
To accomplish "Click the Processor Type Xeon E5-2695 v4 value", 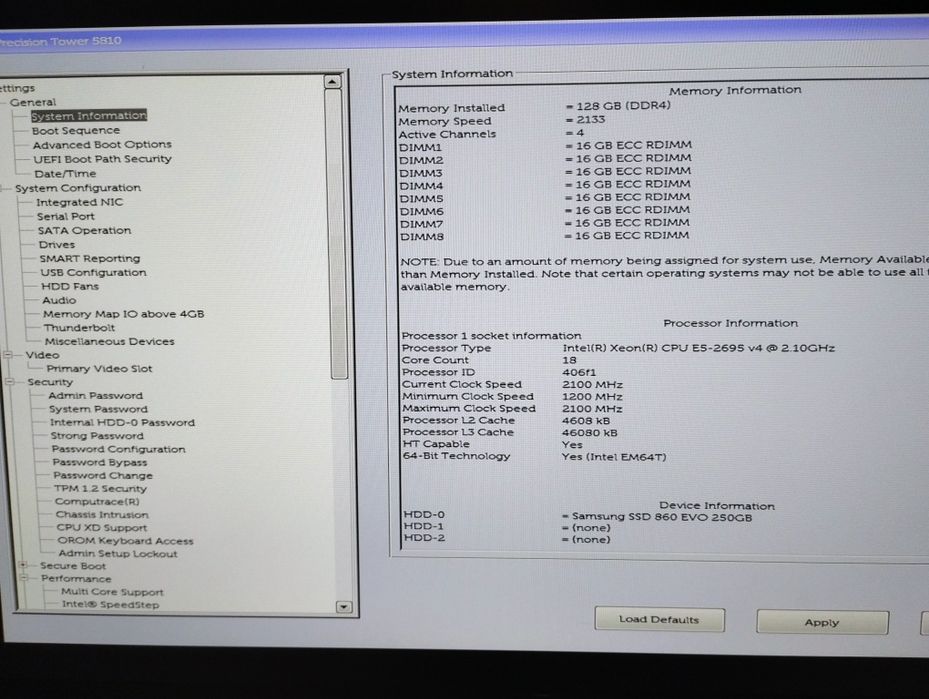I will pos(699,348).
